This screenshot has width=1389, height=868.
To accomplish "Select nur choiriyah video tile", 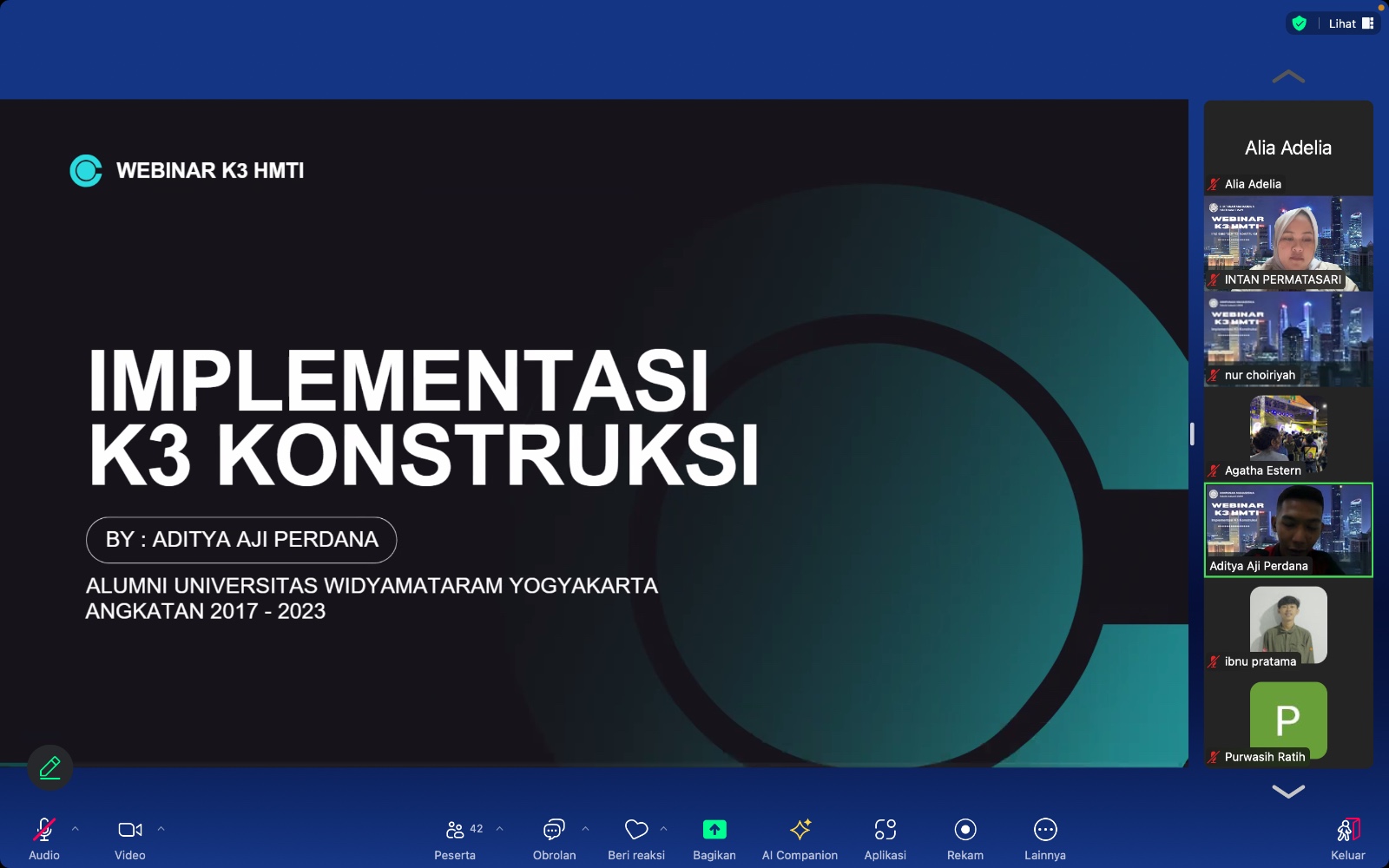I will click(1288, 339).
